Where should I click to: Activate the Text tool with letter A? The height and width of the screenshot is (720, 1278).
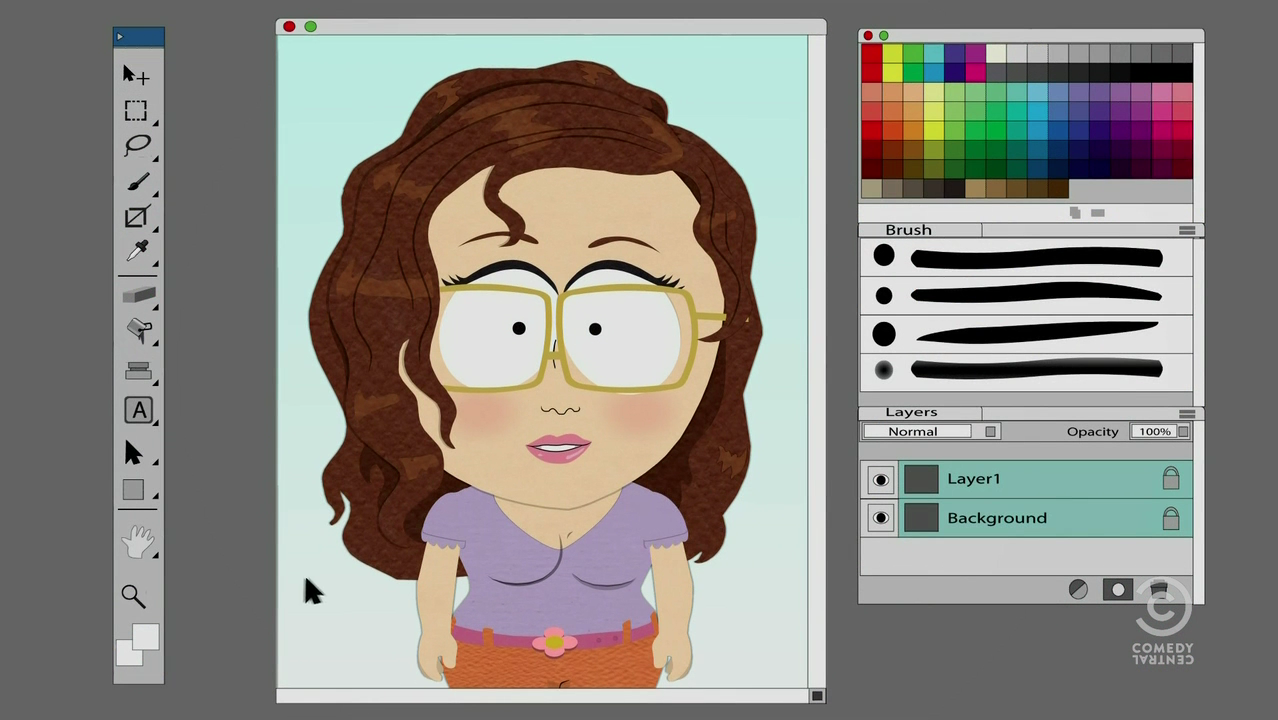click(x=139, y=410)
